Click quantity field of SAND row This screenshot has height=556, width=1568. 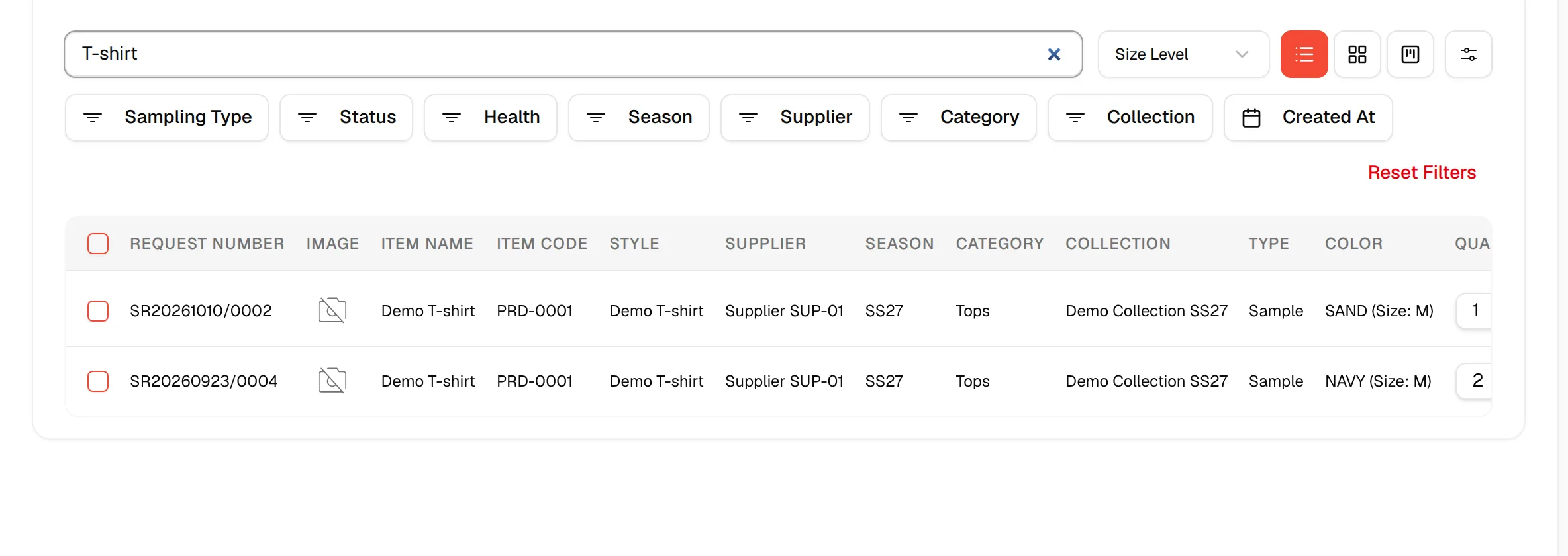click(x=1475, y=310)
